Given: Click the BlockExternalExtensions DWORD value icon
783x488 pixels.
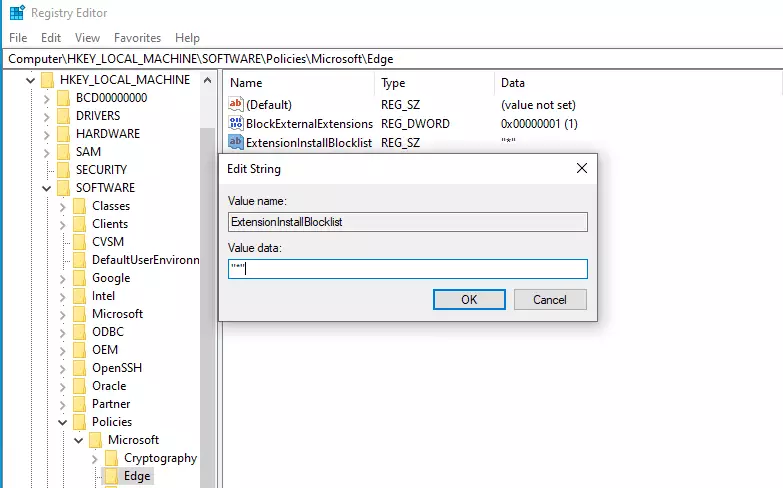Looking at the screenshot, I should [236, 123].
